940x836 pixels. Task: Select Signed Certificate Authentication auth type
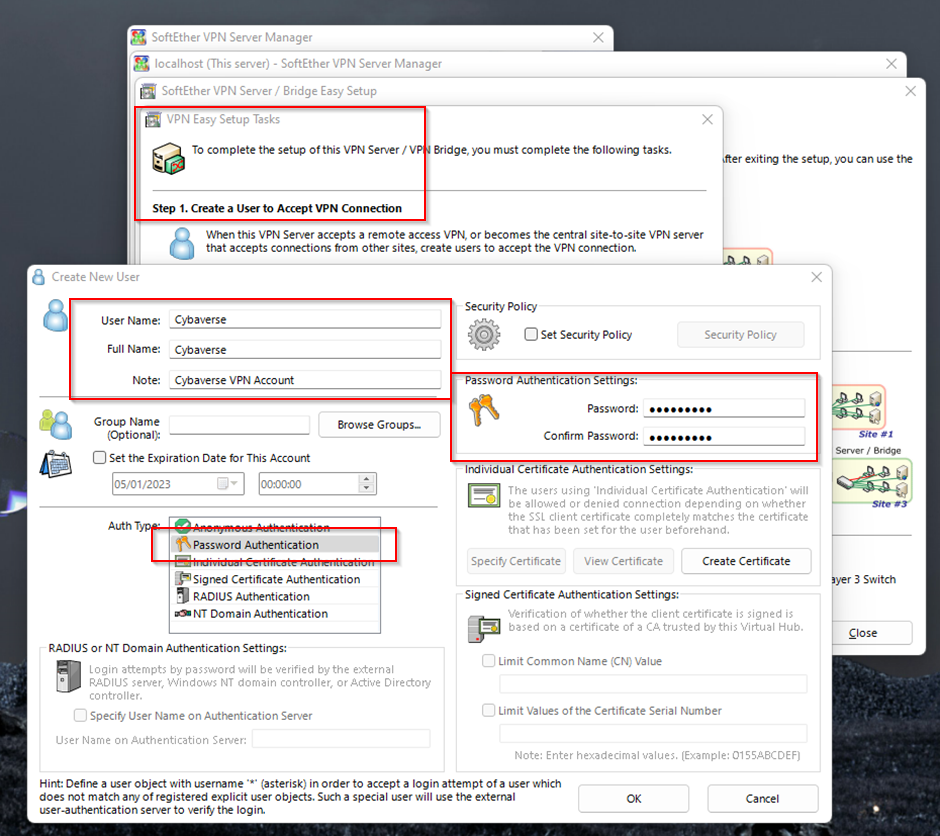point(276,579)
